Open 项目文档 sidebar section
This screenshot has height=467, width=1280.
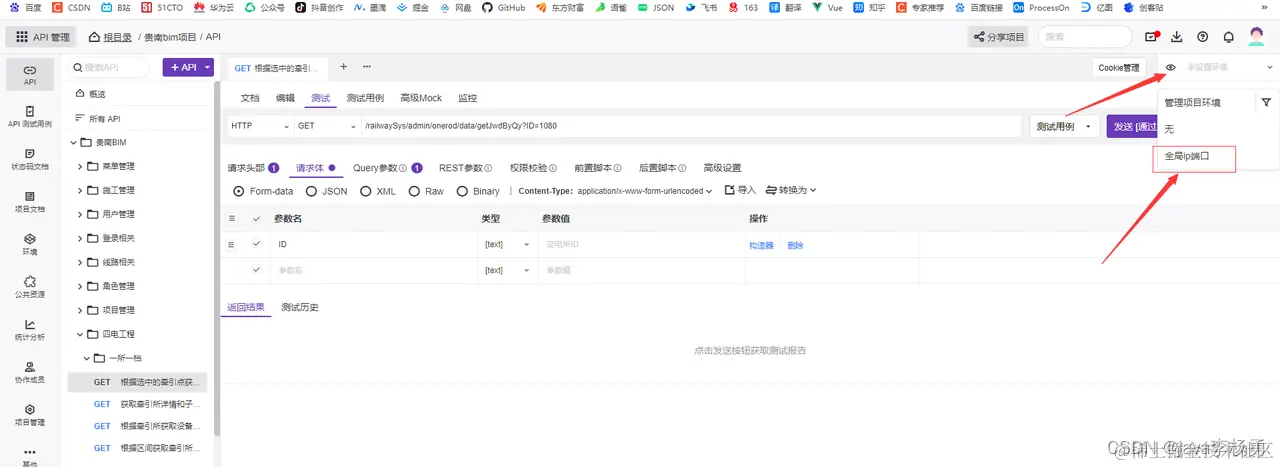[30, 202]
